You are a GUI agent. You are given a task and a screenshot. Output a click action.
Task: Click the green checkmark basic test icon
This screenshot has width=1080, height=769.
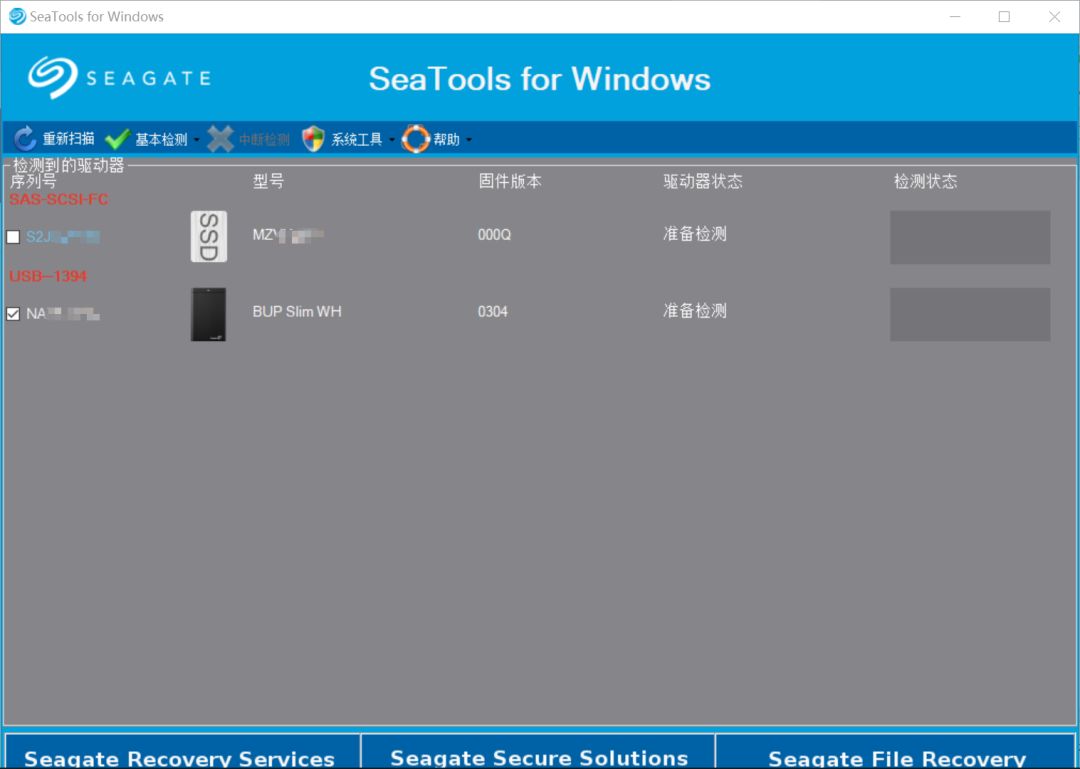[x=117, y=139]
